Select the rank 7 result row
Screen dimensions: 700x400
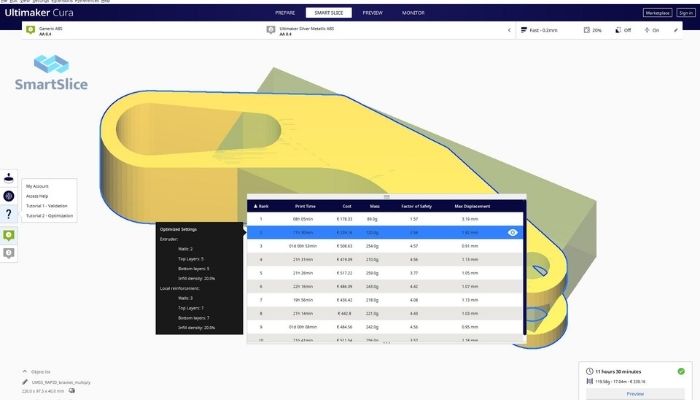[x=385, y=300]
